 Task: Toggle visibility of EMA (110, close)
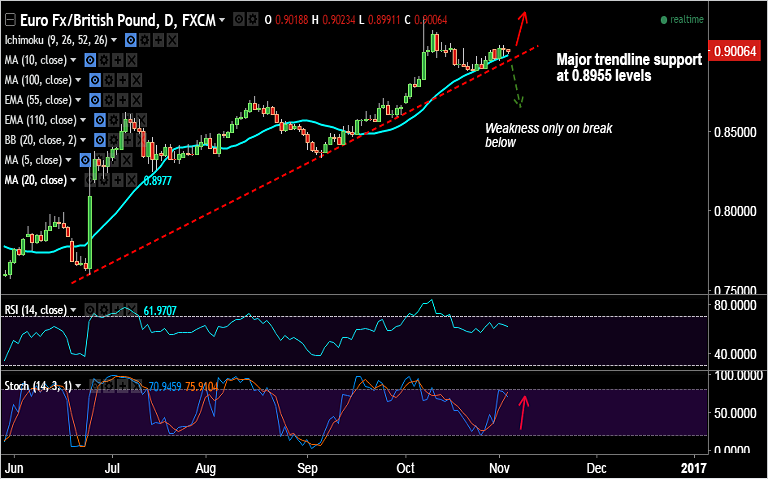99,120
